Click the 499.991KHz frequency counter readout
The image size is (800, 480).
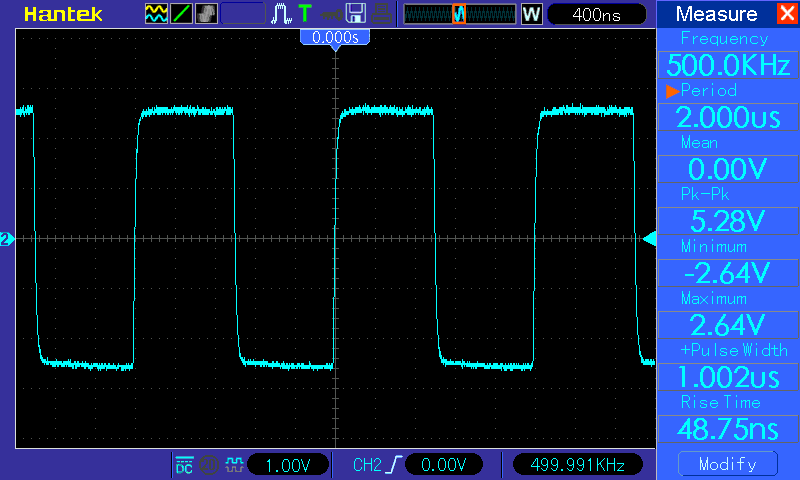578,465
